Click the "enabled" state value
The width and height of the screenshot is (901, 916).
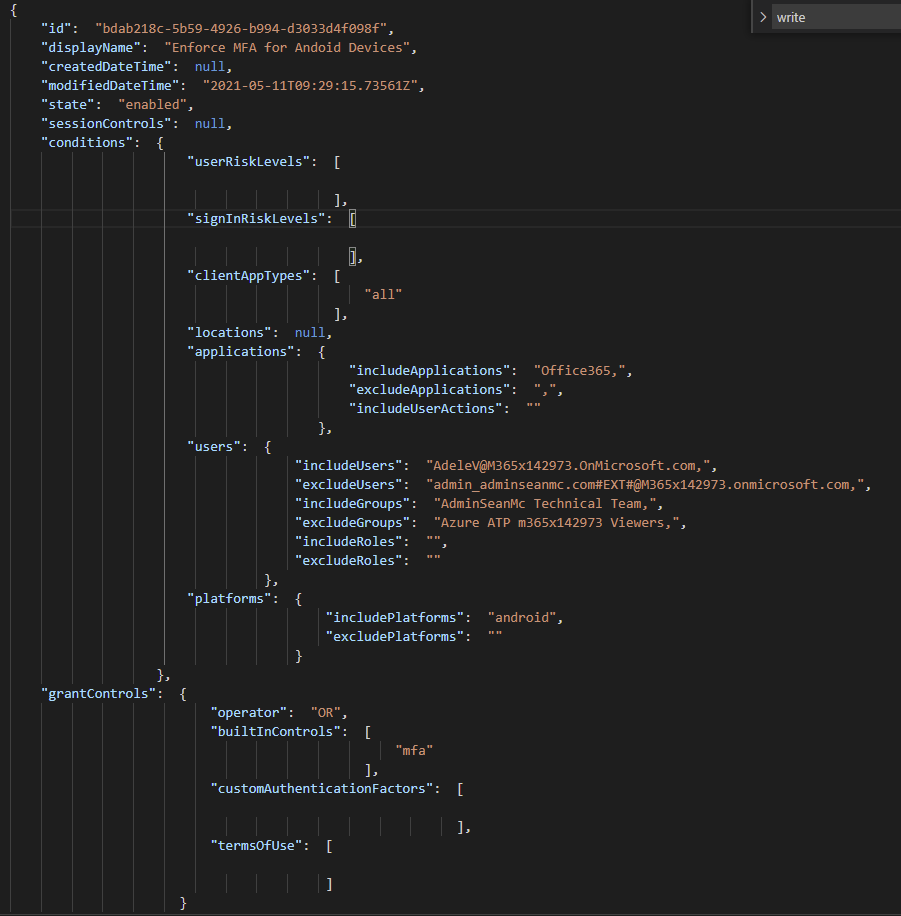point(155,104)
